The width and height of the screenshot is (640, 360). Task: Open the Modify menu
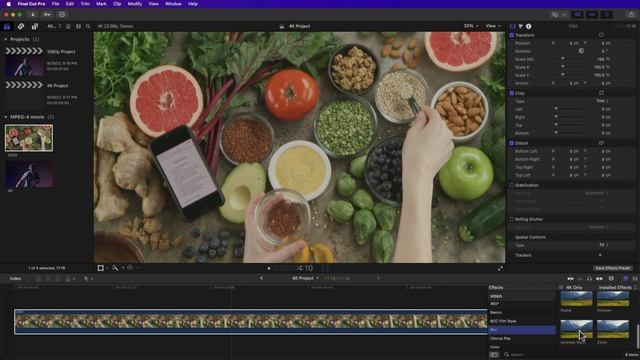[x=135, y=4]
